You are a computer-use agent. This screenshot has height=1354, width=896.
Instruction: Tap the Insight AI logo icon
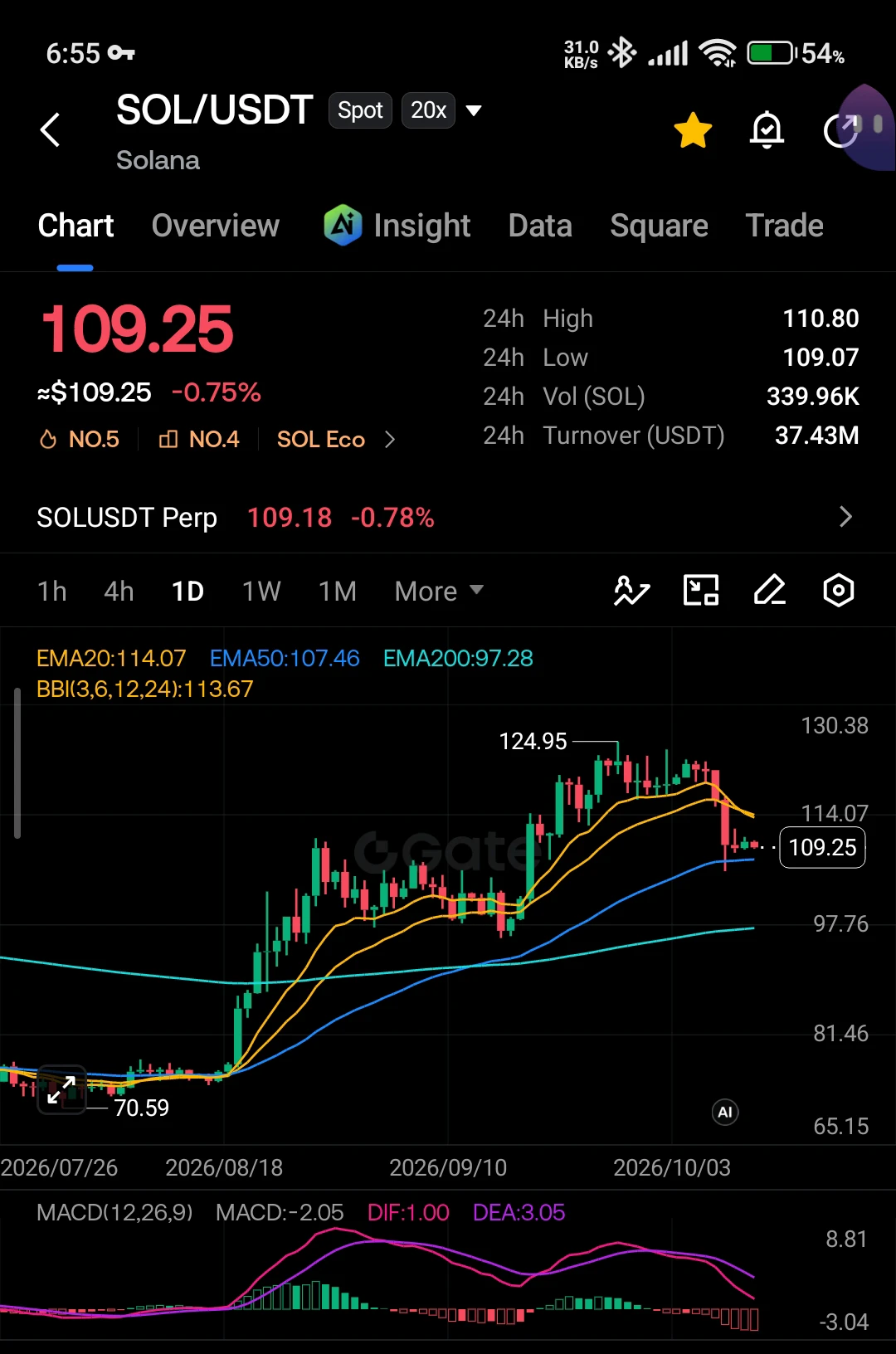(x=343, y=225)
